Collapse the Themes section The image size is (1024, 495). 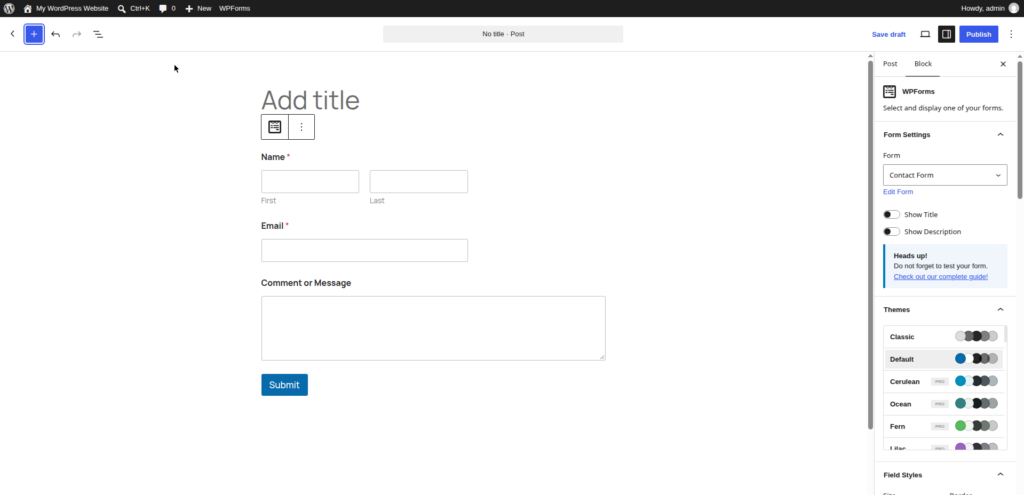pos(1000,310)
